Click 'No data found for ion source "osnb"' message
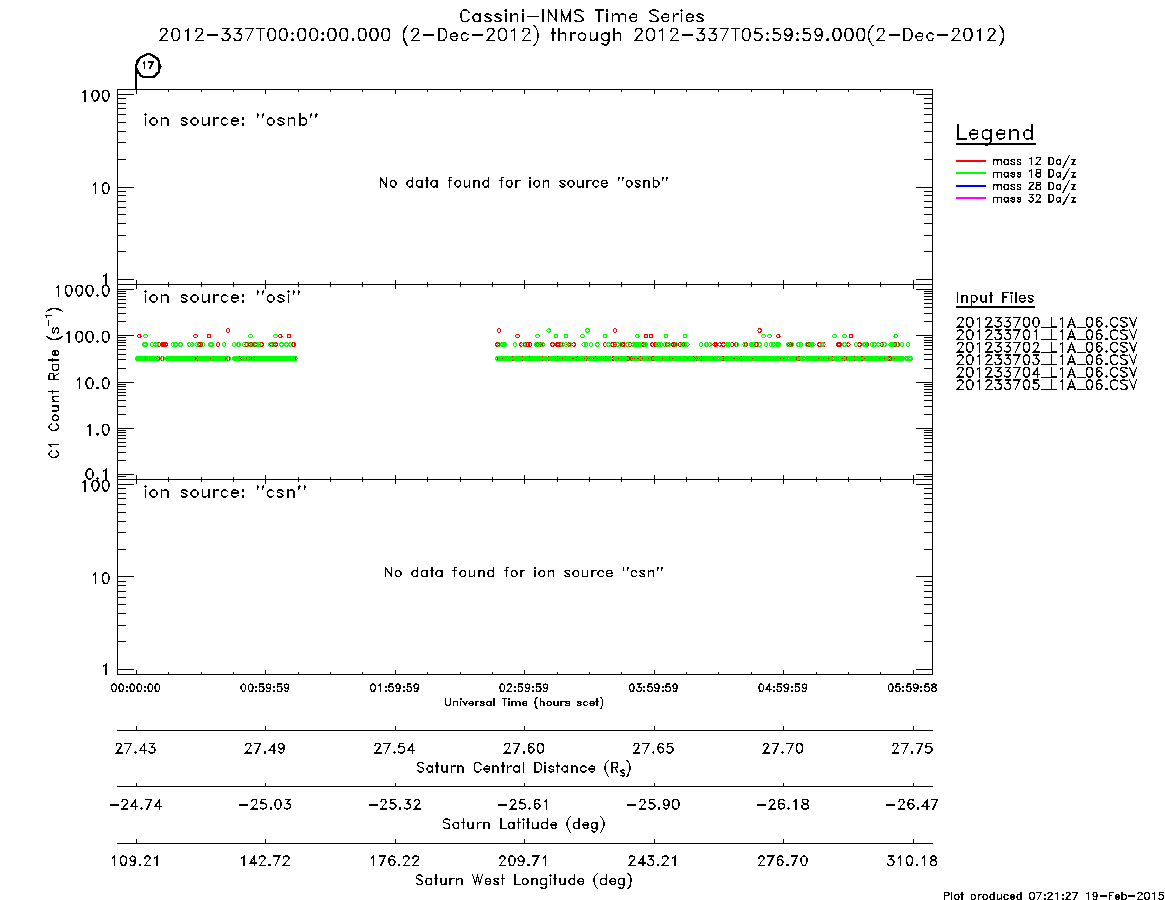The width and height of the screenshot is (1165, 900). point(524,183)
